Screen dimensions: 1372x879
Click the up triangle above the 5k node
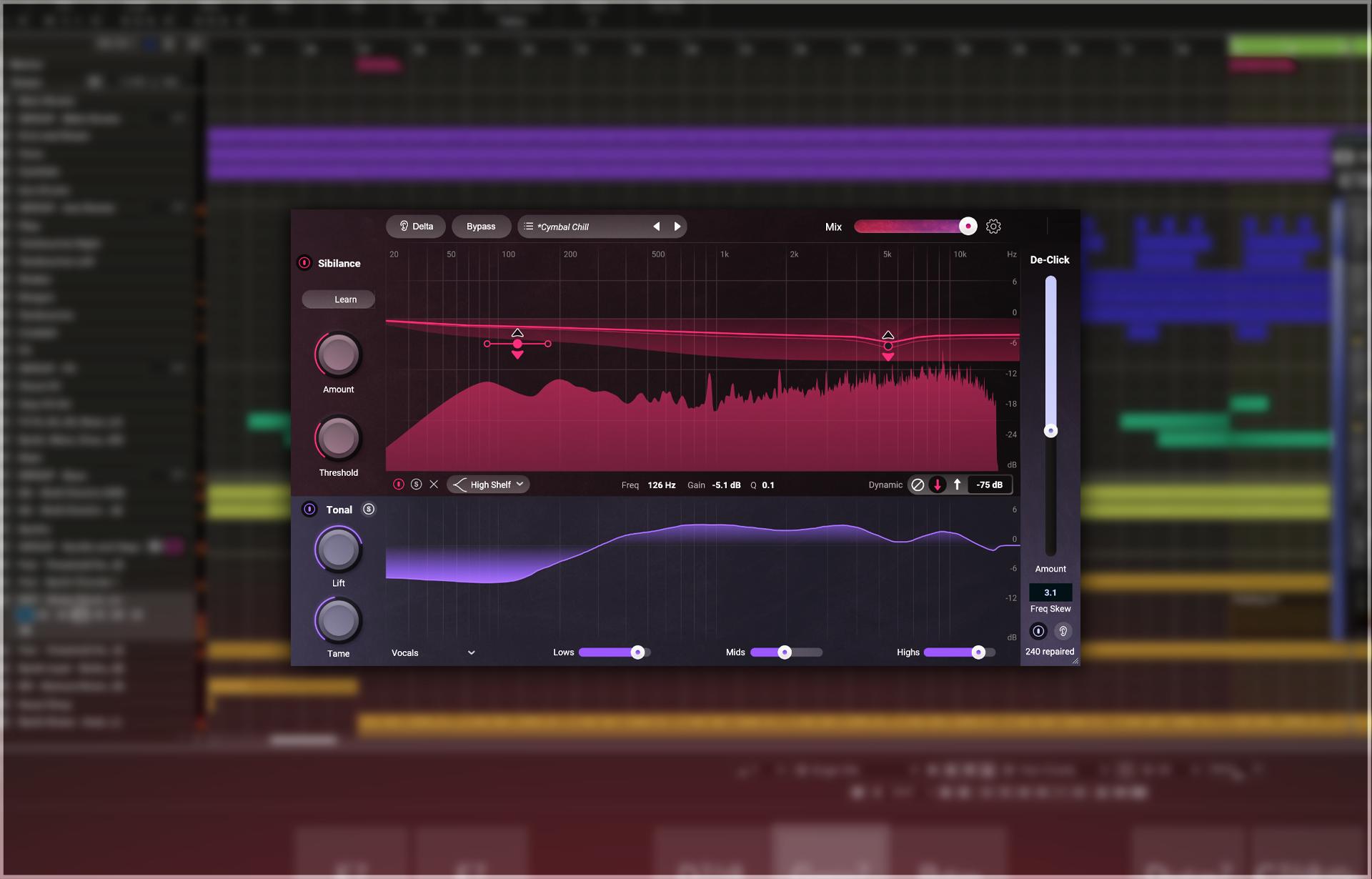click(x=888, y=335)
